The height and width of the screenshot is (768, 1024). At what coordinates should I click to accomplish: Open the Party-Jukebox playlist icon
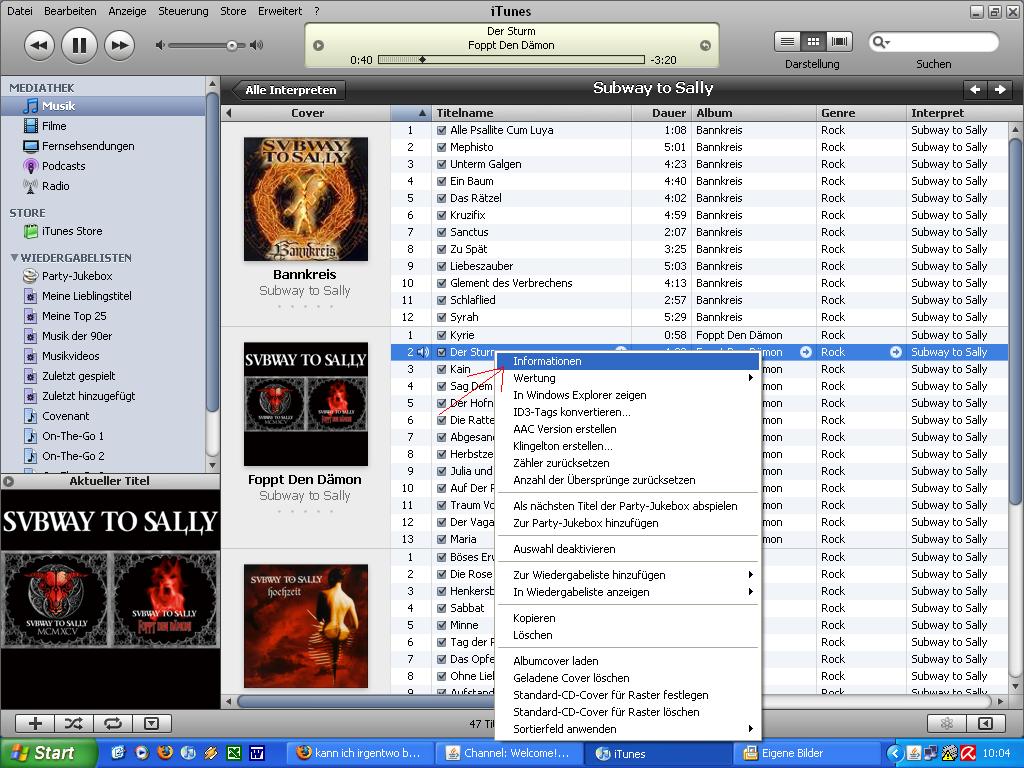coord(30,276)
